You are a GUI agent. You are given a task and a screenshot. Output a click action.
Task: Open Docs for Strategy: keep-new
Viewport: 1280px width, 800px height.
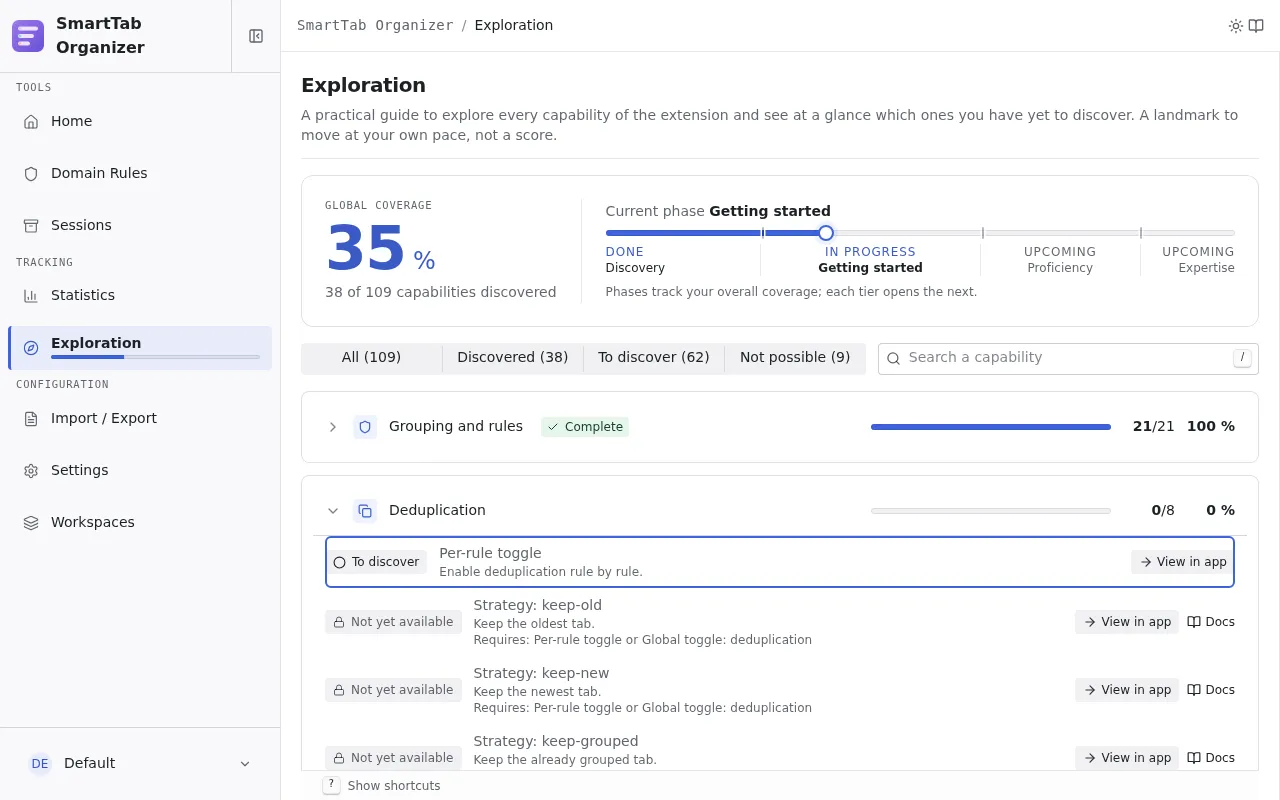tap(1211, 690)
